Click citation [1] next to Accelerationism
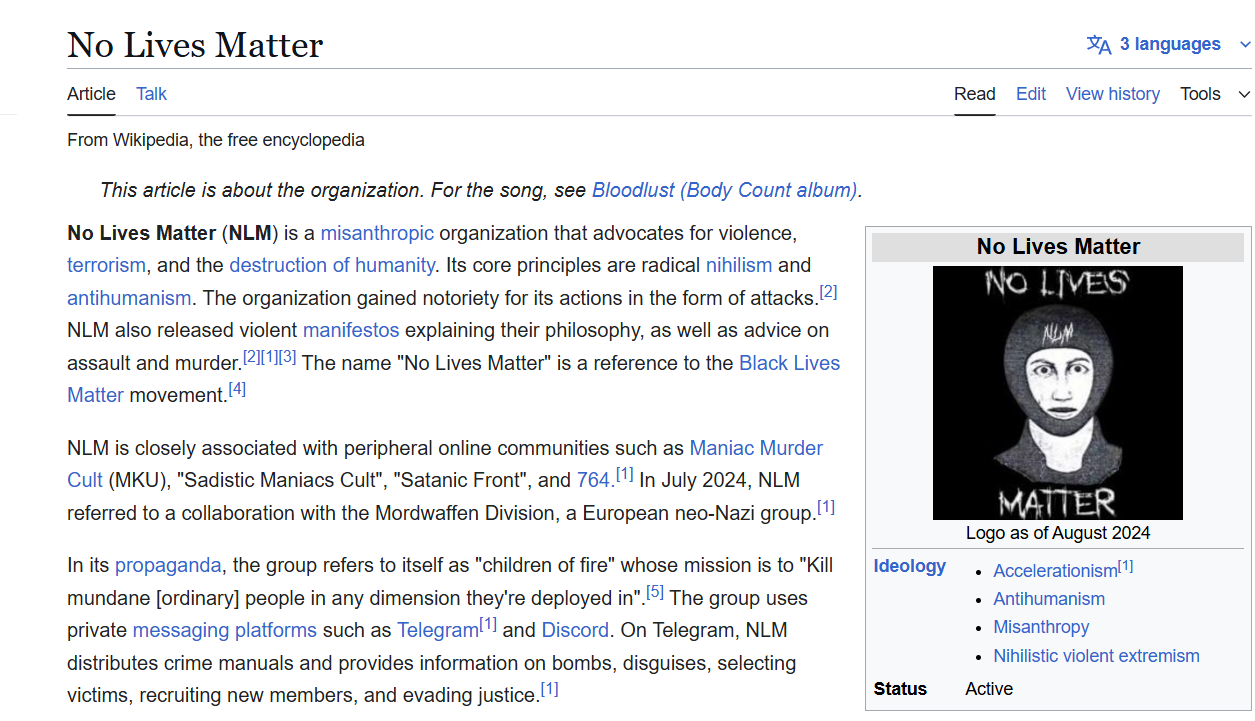This screenshot has height=721, width=1255. pos(1126,566)
